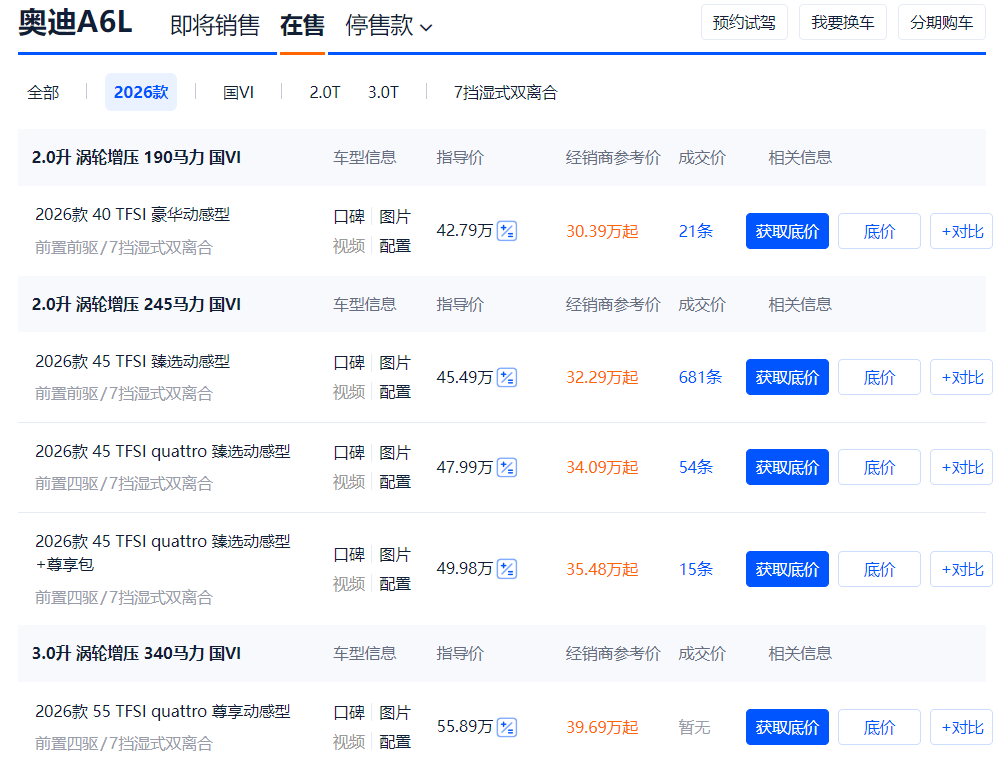Image resolution: width=999 pixels, height=762 pixels.
Task: Open the calculator icon next to 49.98万
Action: pyautogui.click(x=507, y=569)
